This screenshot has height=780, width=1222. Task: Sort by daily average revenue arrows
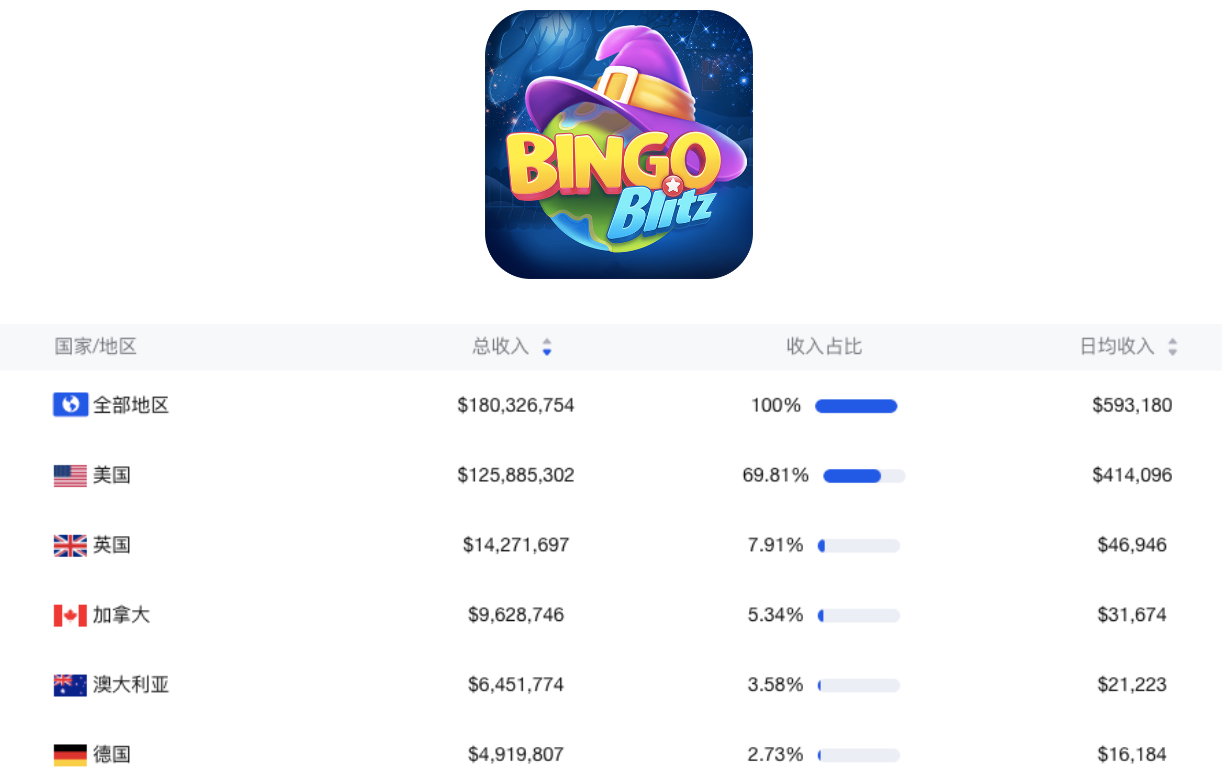1173,347
